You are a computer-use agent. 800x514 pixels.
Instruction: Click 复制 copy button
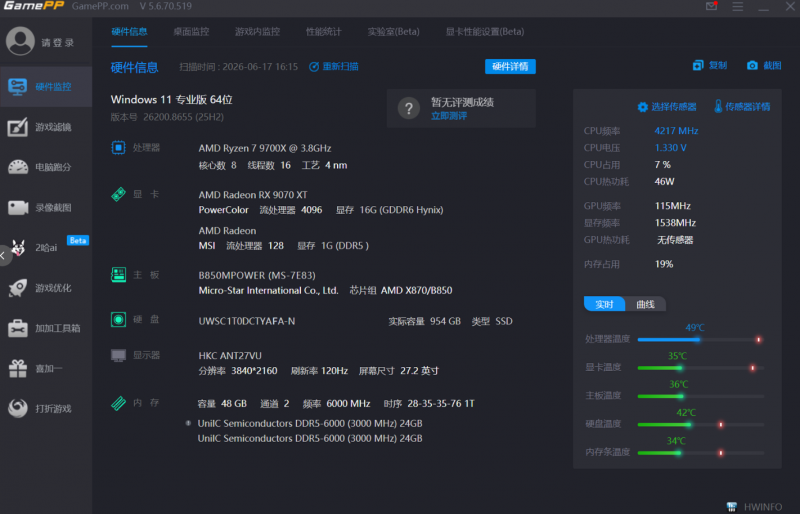(x=710, y=65)
